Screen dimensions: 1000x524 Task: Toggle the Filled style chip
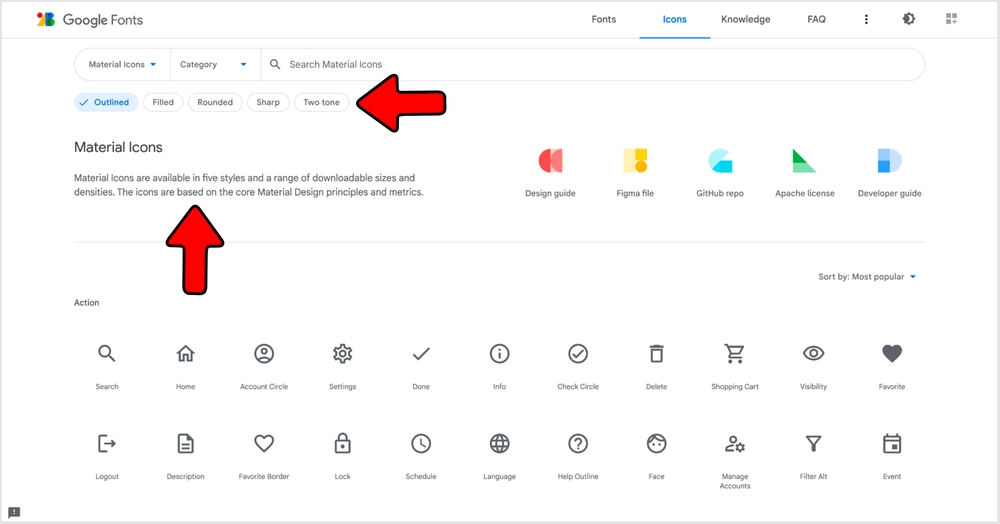click(x=163, y=102)
